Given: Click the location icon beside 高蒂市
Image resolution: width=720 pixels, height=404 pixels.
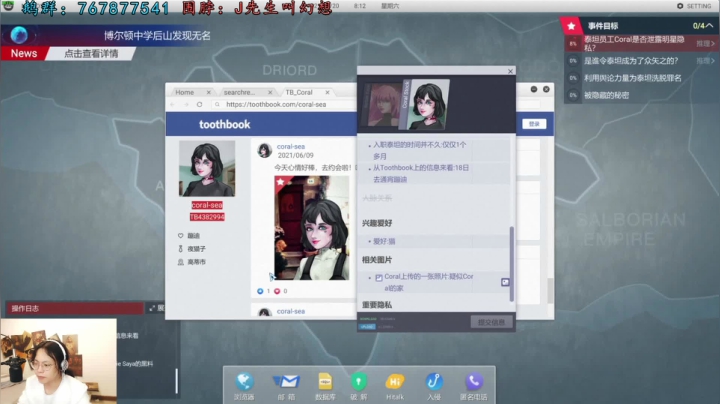Looking at the screenshot, I should click(x=180, y=262).
